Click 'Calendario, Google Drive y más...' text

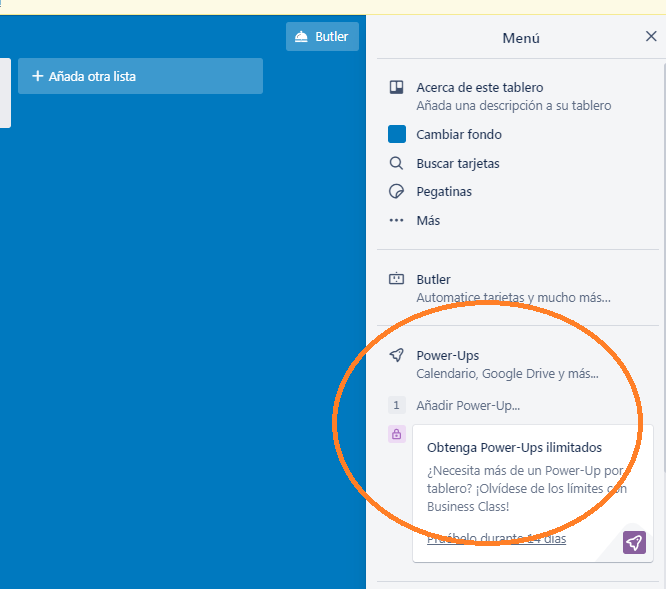[x=508, y=374]
